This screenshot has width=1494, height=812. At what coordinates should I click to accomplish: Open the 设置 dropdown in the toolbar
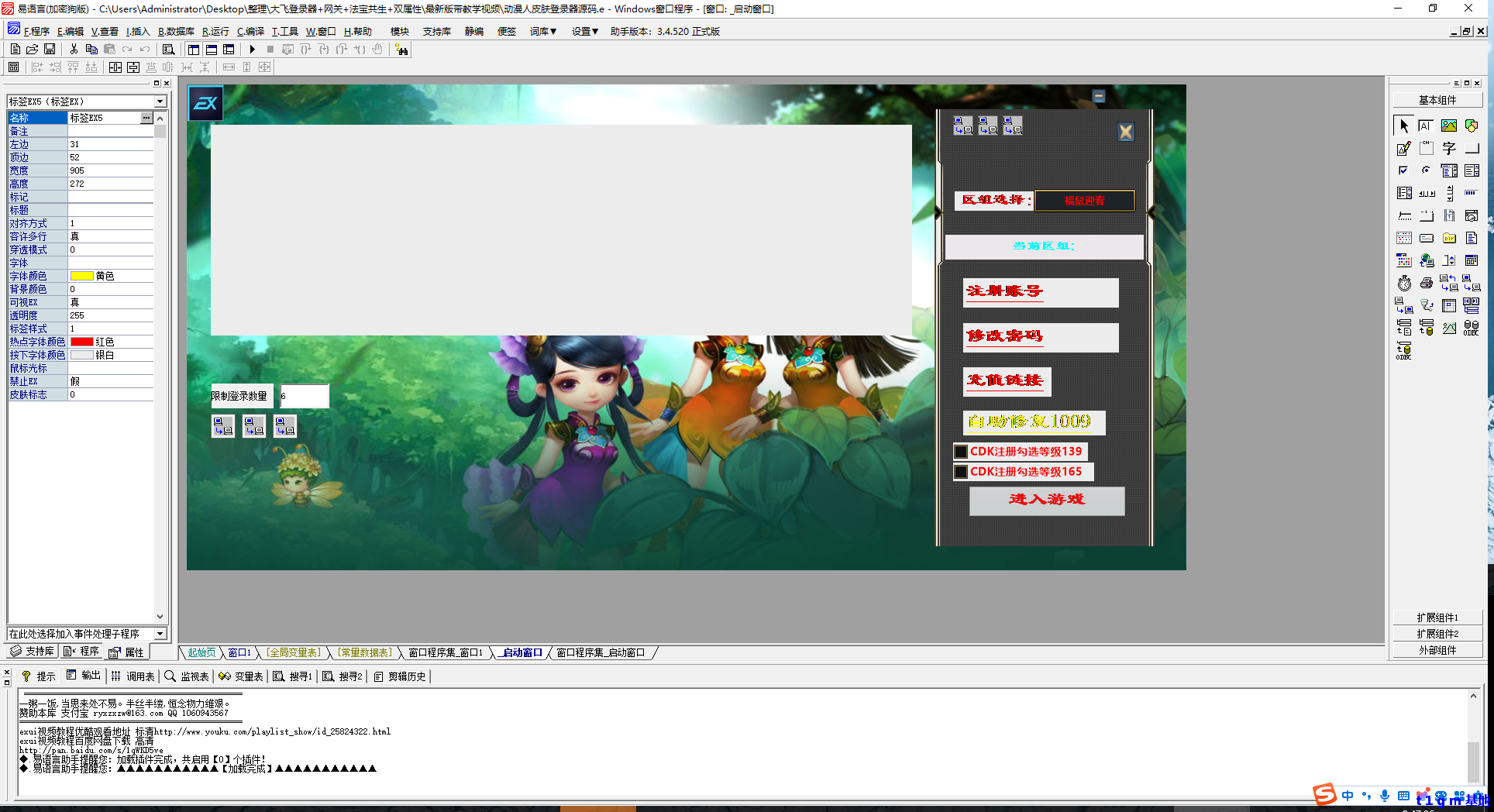coord(585,31)
